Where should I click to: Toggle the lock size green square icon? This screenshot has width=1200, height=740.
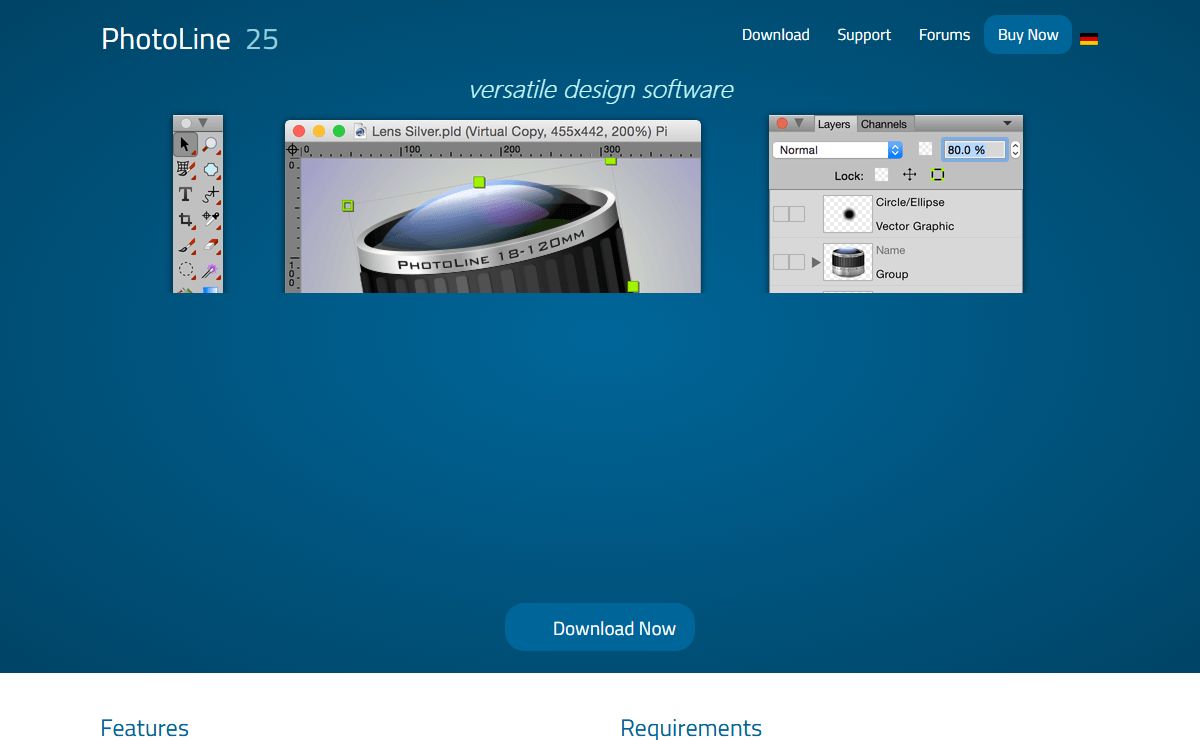[x=937, y=174]
